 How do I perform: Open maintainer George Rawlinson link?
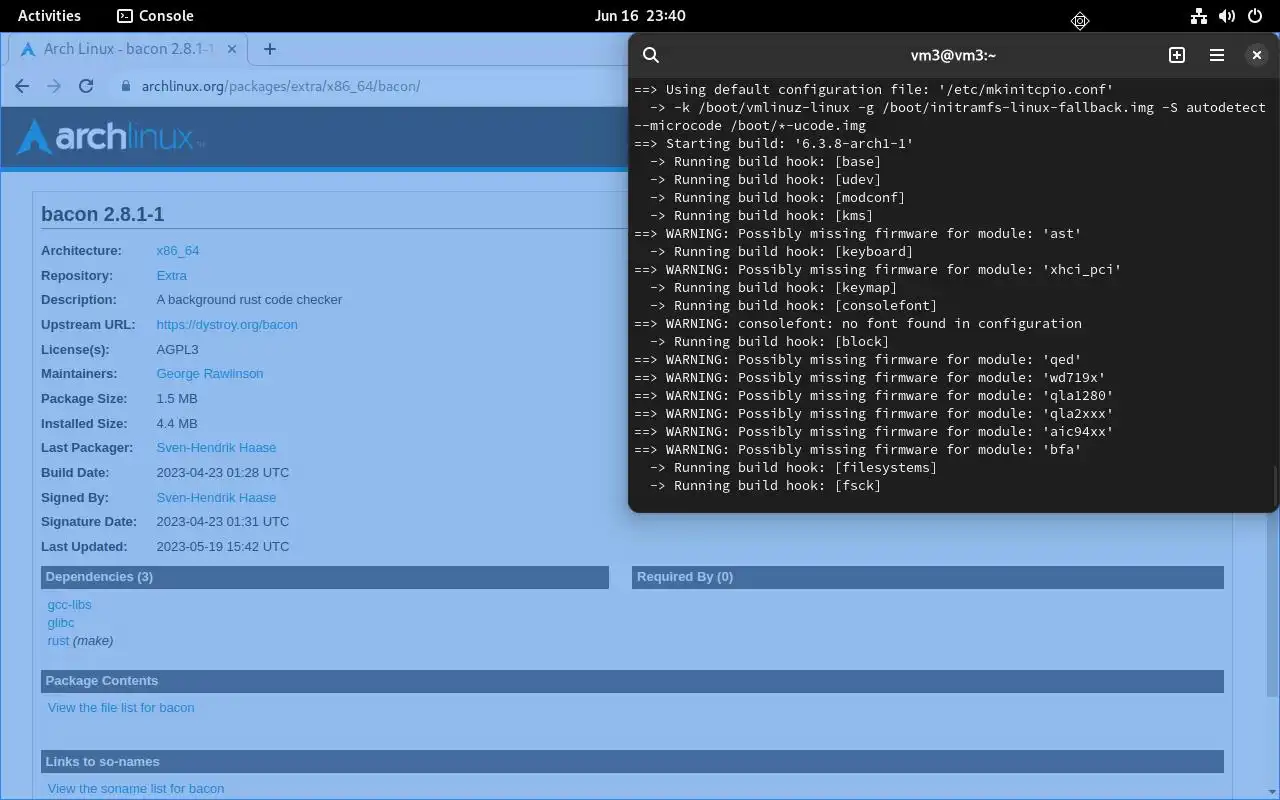click(210, 373)
